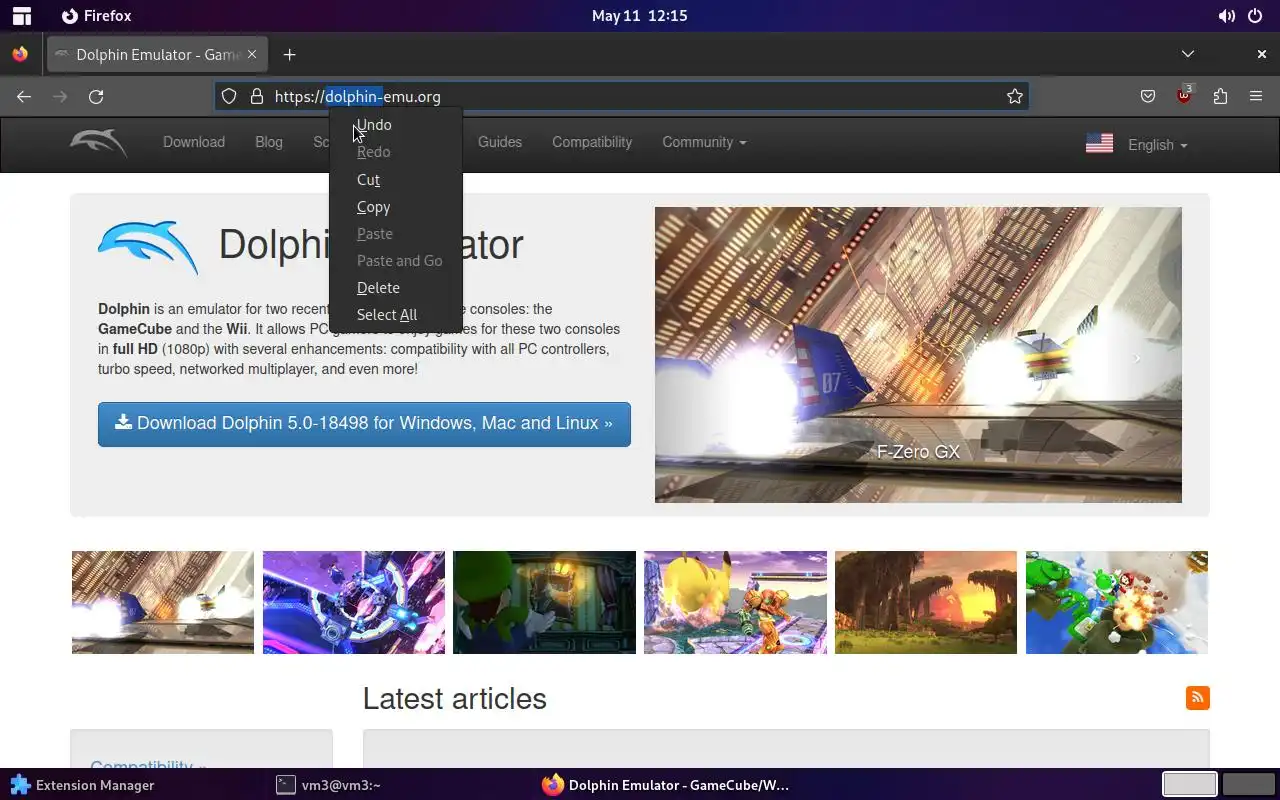Open the Guides nav link
The image size is (1280, 800).
[500, 142]
